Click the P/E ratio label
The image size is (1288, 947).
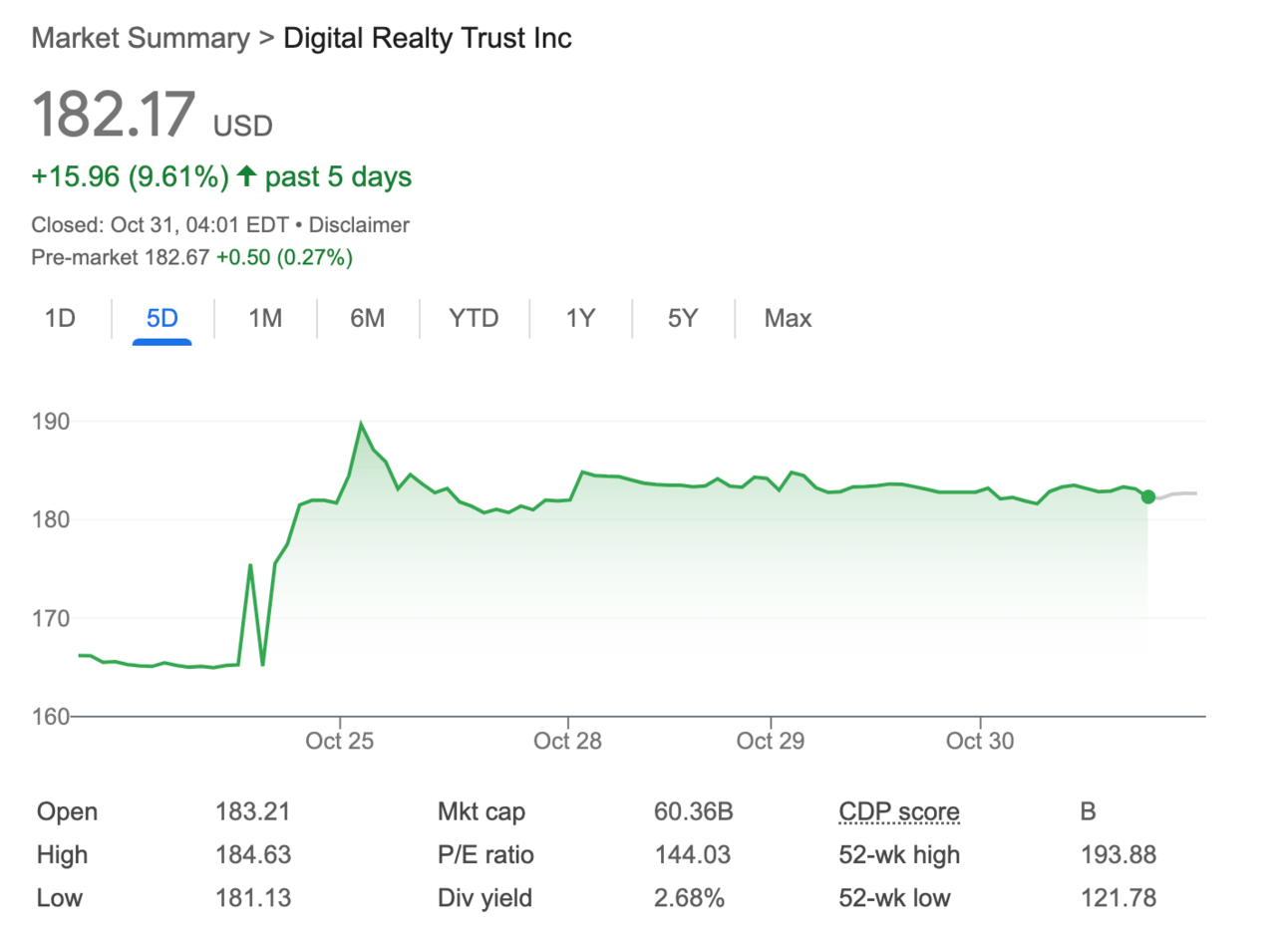pyautogui.click(x=485, y=854)
